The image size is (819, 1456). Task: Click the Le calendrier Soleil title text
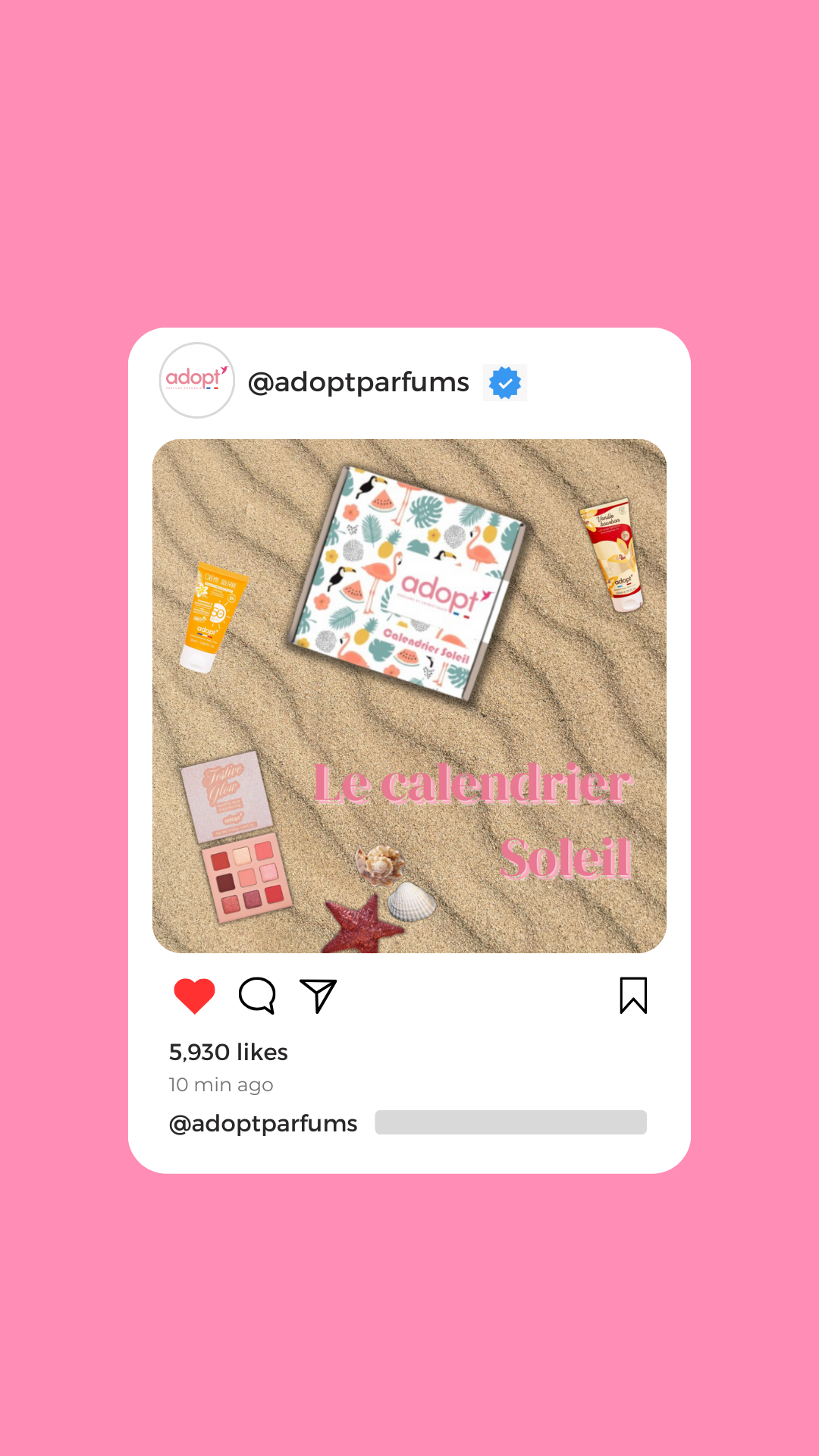[472, 821]
